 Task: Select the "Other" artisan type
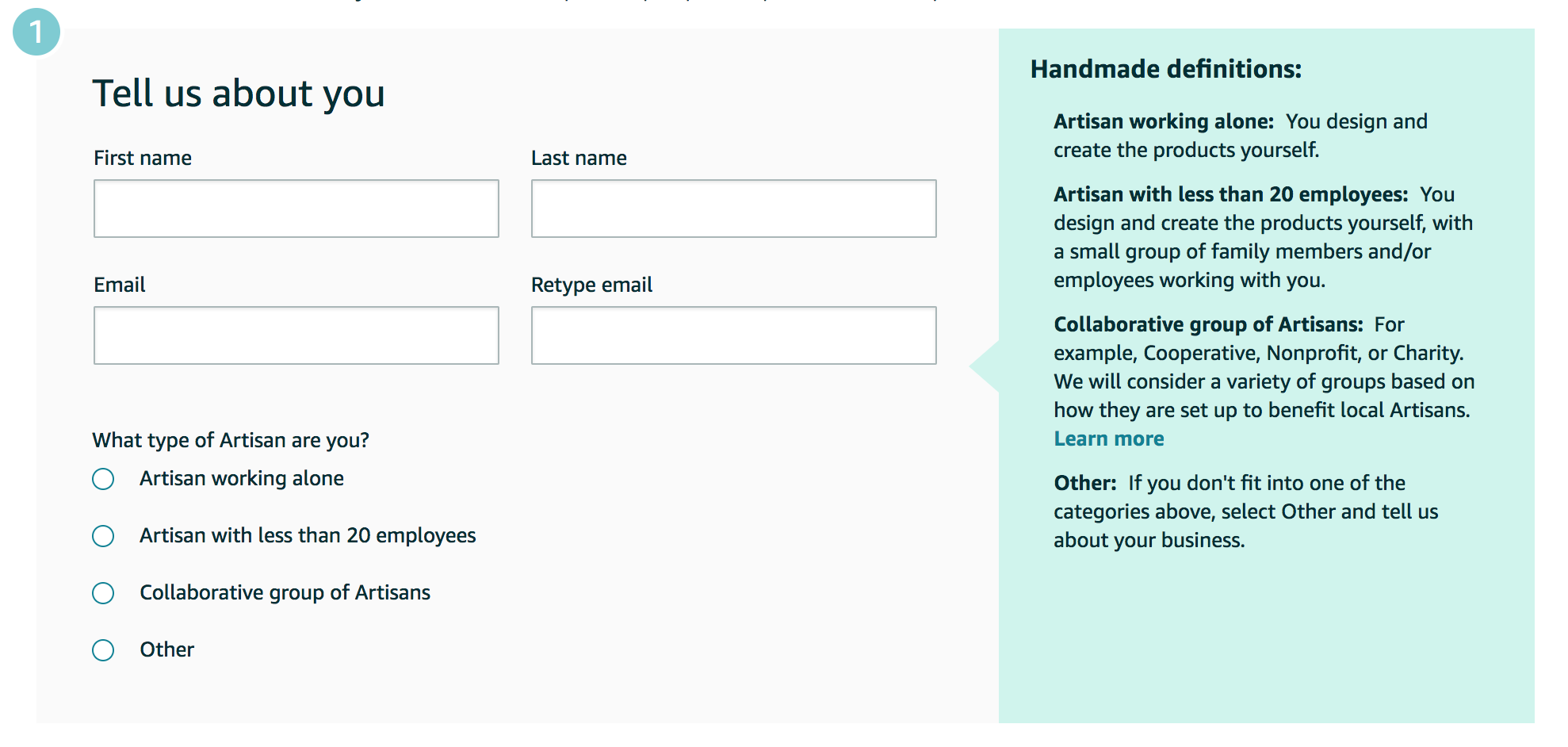click(103, 649)
